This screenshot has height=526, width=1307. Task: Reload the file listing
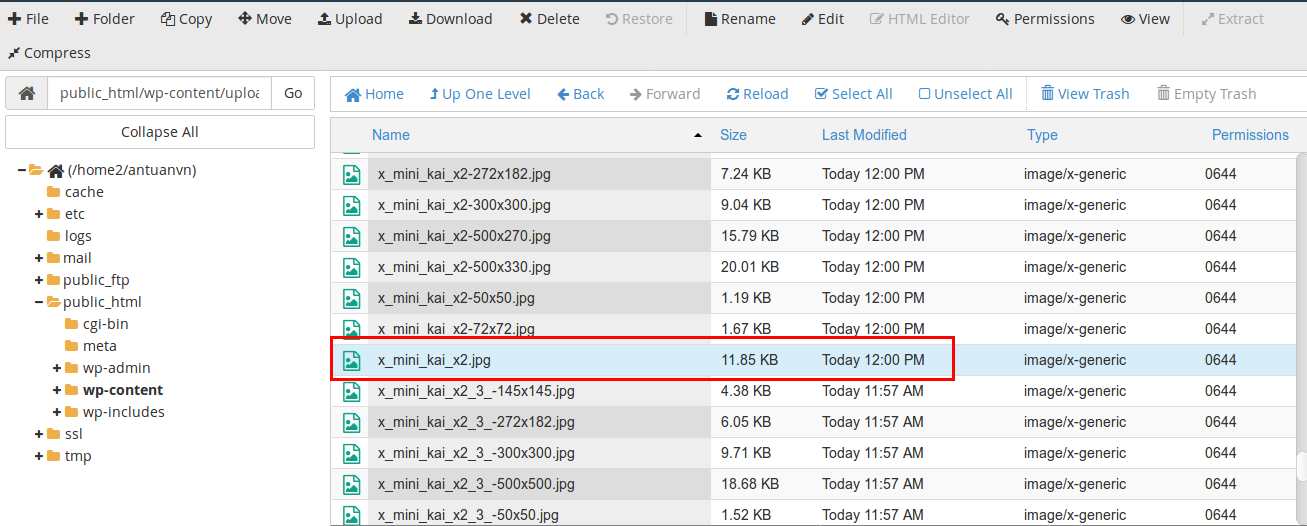(757, 94)
